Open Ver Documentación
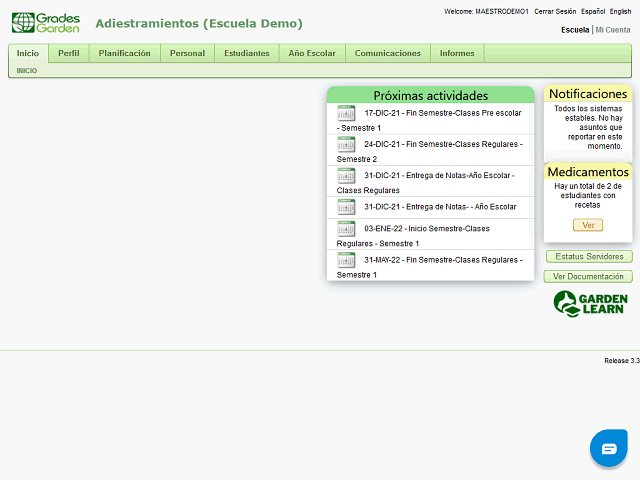This screenshot has width=640, height=480. 589,276
